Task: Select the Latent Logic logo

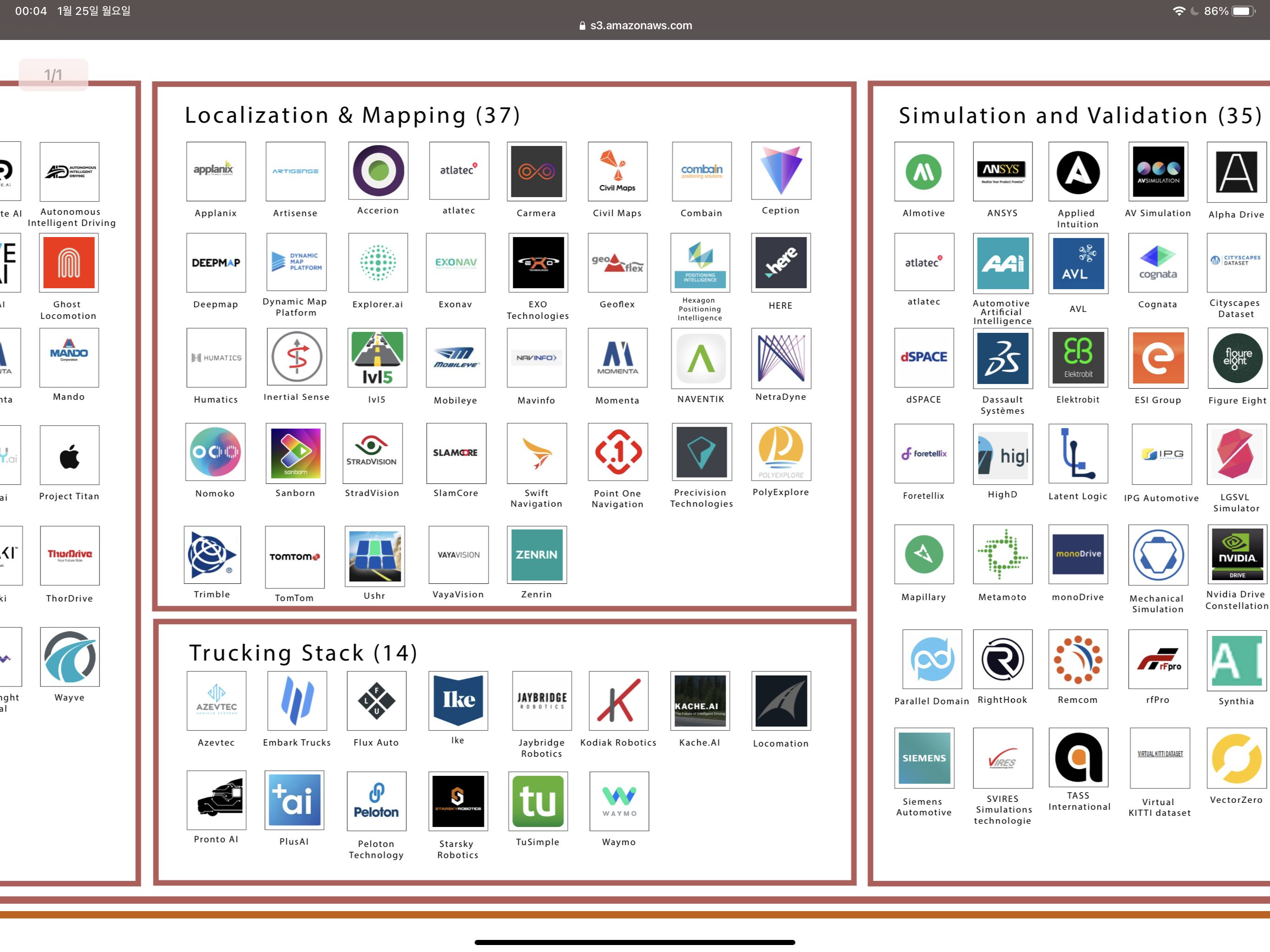Action: tap(1078, 454)
